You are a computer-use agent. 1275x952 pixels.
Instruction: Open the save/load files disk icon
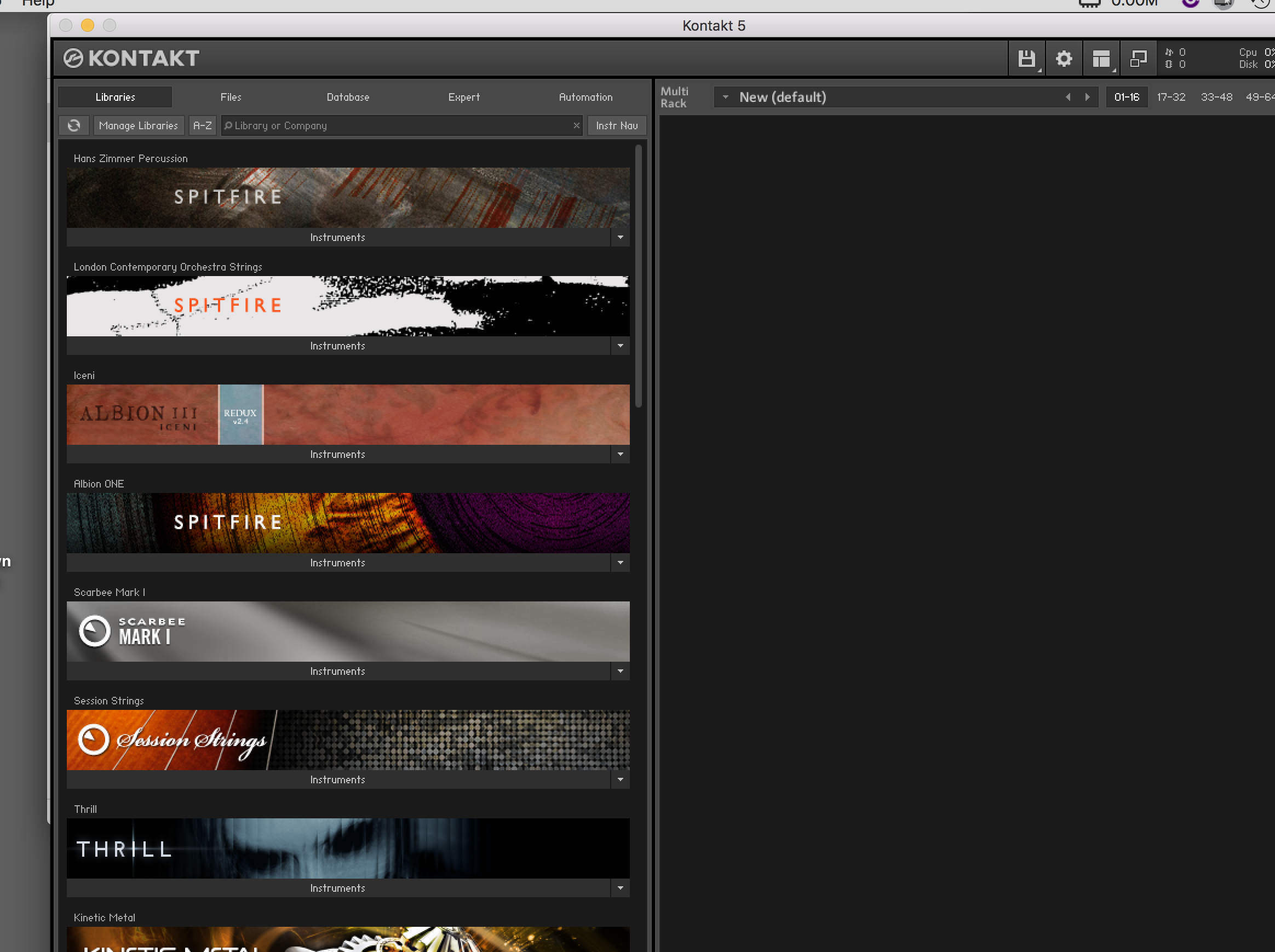[x=1026, y=59]
